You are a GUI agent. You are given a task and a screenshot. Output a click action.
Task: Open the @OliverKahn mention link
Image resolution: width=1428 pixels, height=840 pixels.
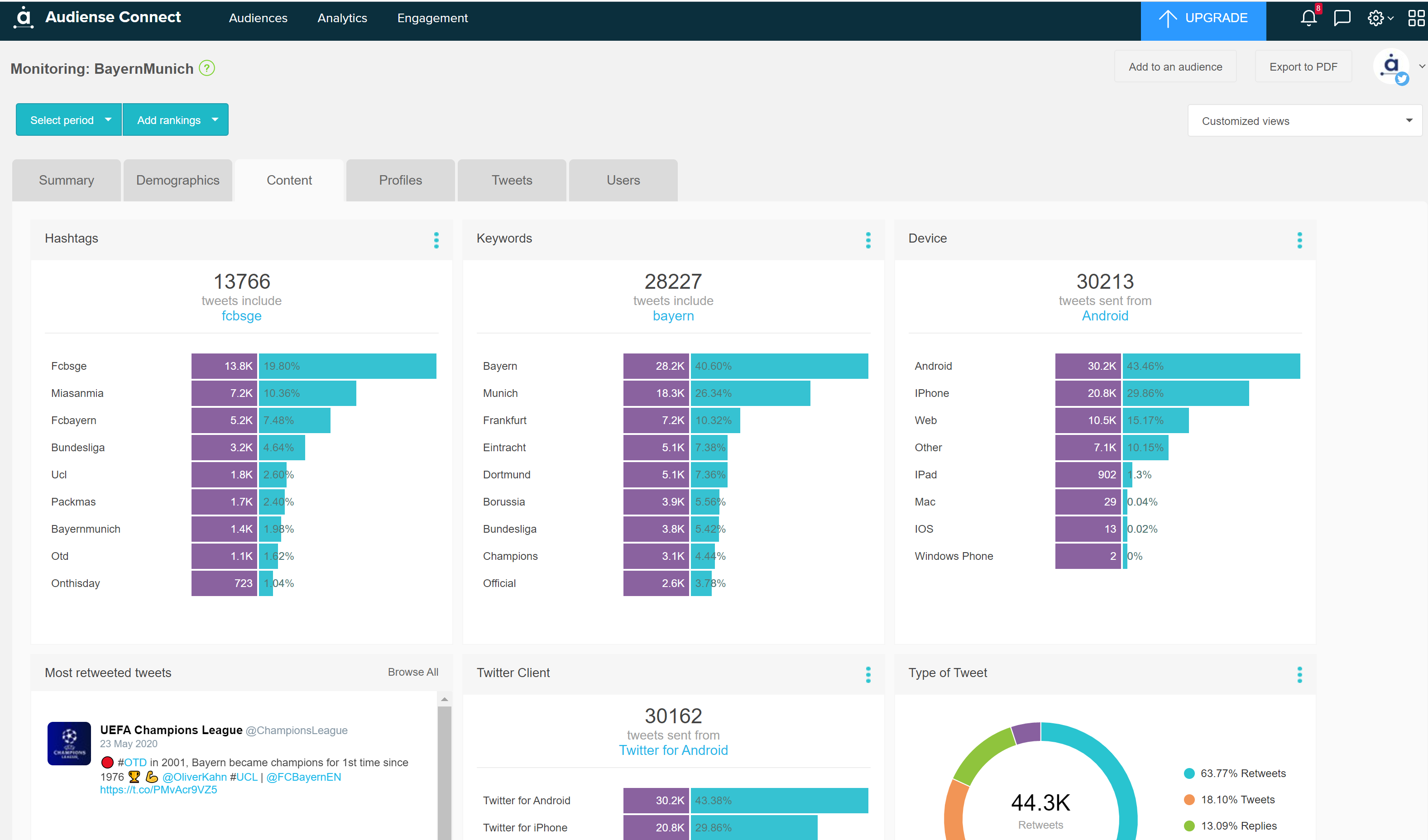tap(194, 777)
